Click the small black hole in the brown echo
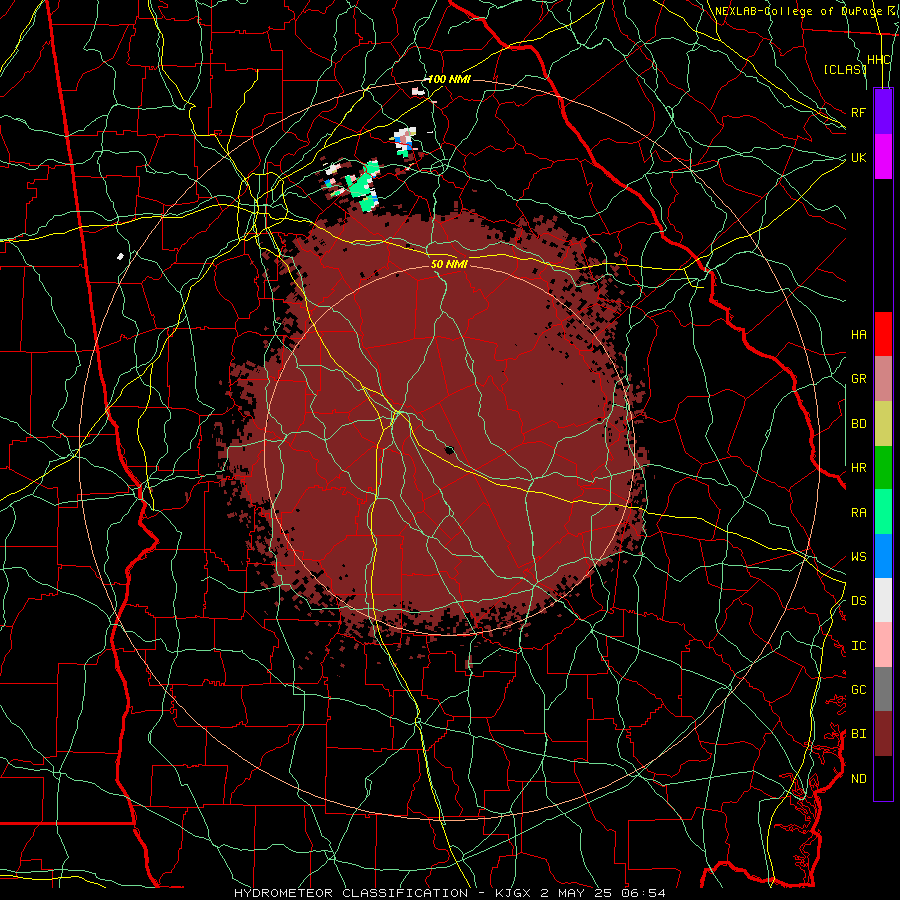Image resolution: width=900 pixels, height=900 pixels. (449, 449)
